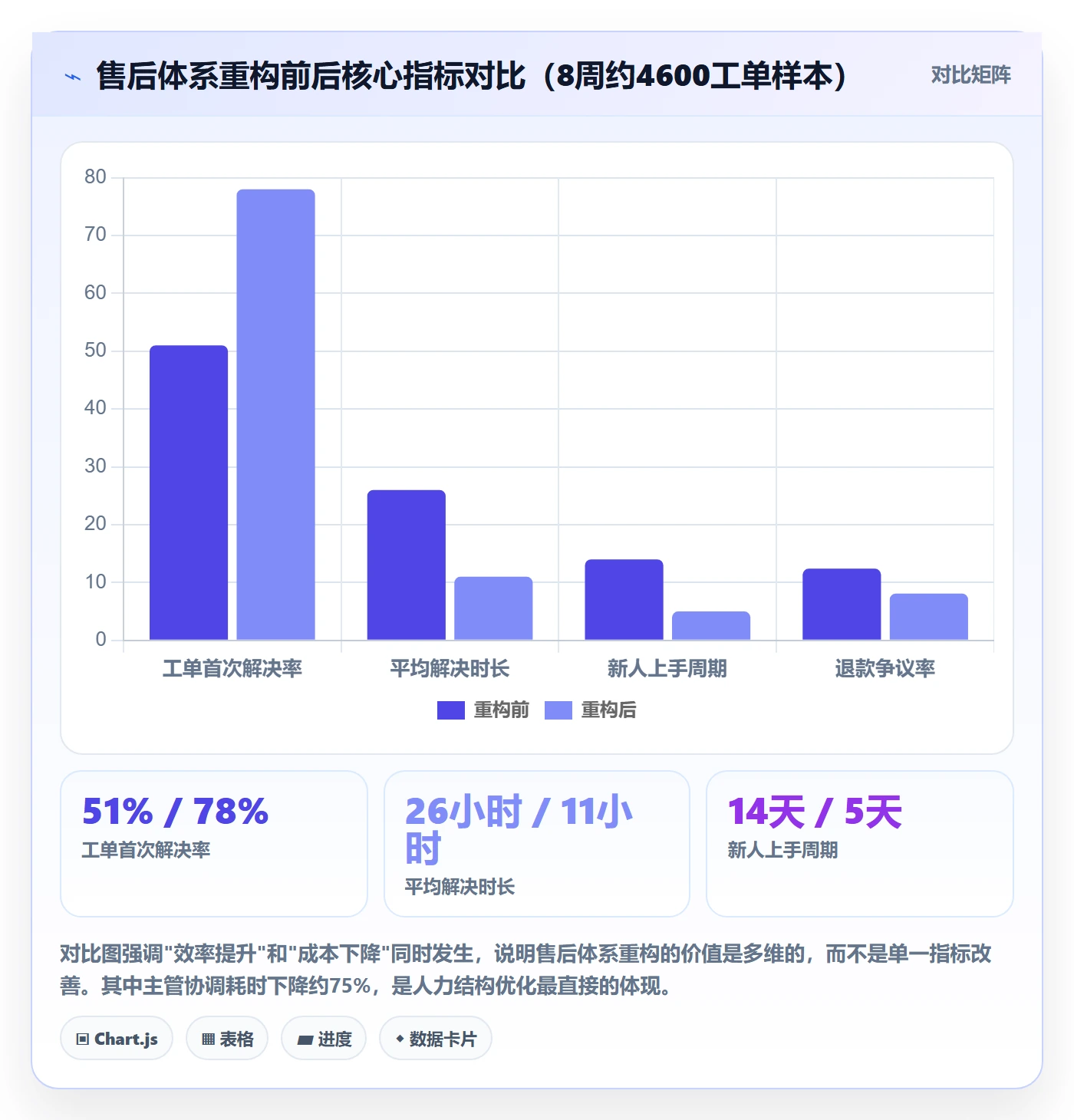Select the 表格 tag
Image resolution: width=1074 pixels, height=1120 pixels.
tap(227, 1039)
